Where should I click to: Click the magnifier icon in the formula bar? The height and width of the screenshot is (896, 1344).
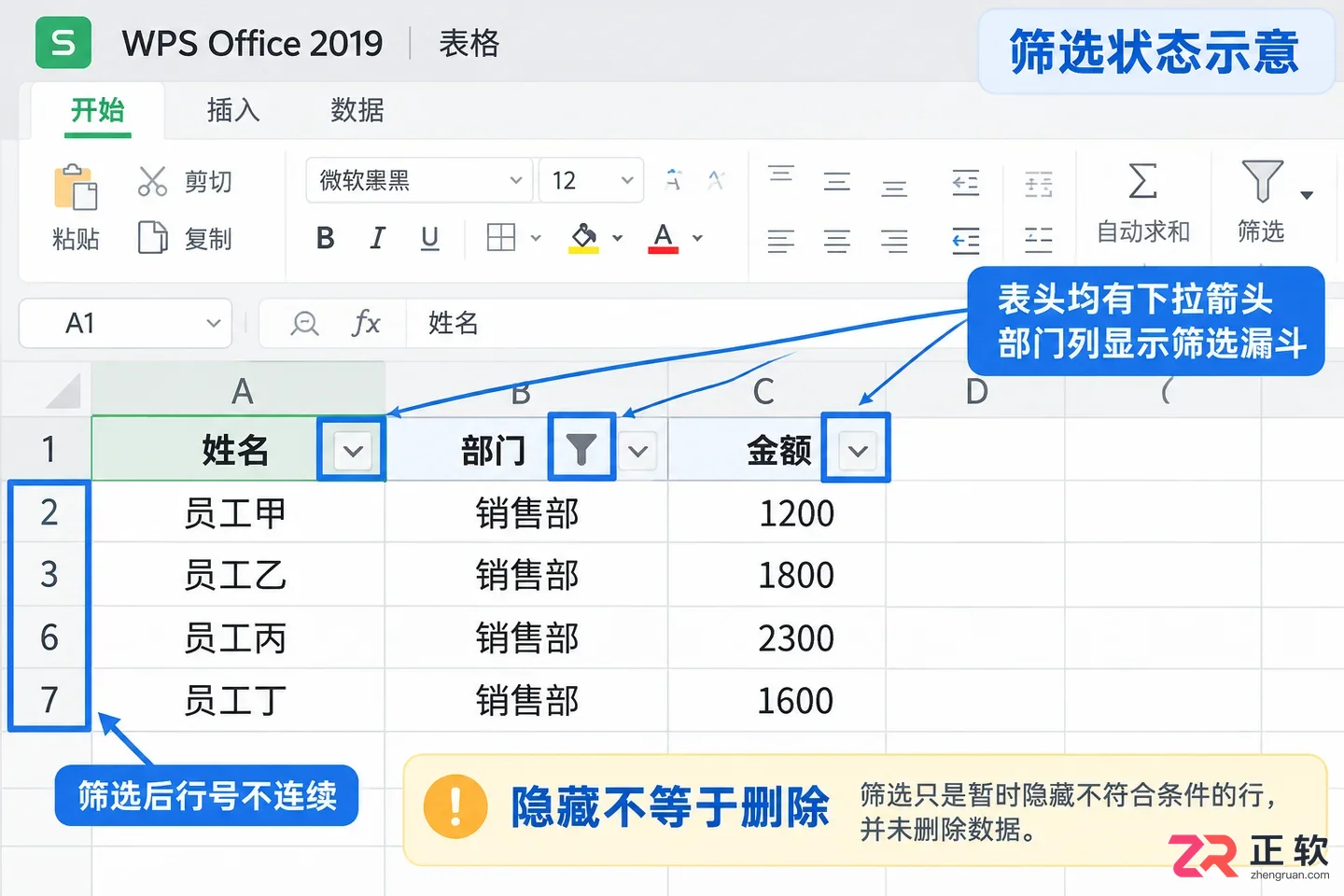tap(304, 324)
